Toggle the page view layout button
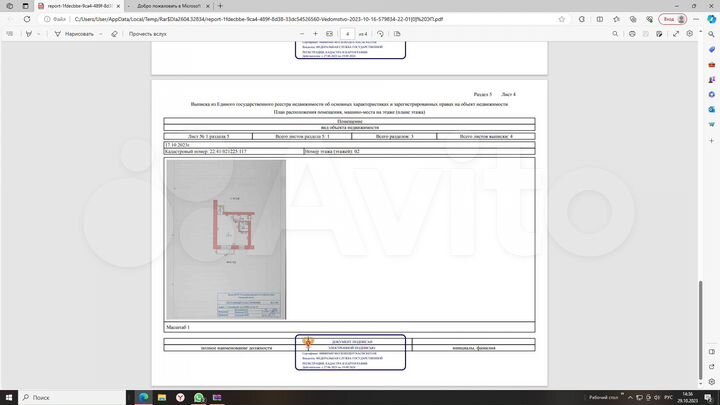This screenshot has height=405, width=720. pyautogui.click(x=397, y=34)
